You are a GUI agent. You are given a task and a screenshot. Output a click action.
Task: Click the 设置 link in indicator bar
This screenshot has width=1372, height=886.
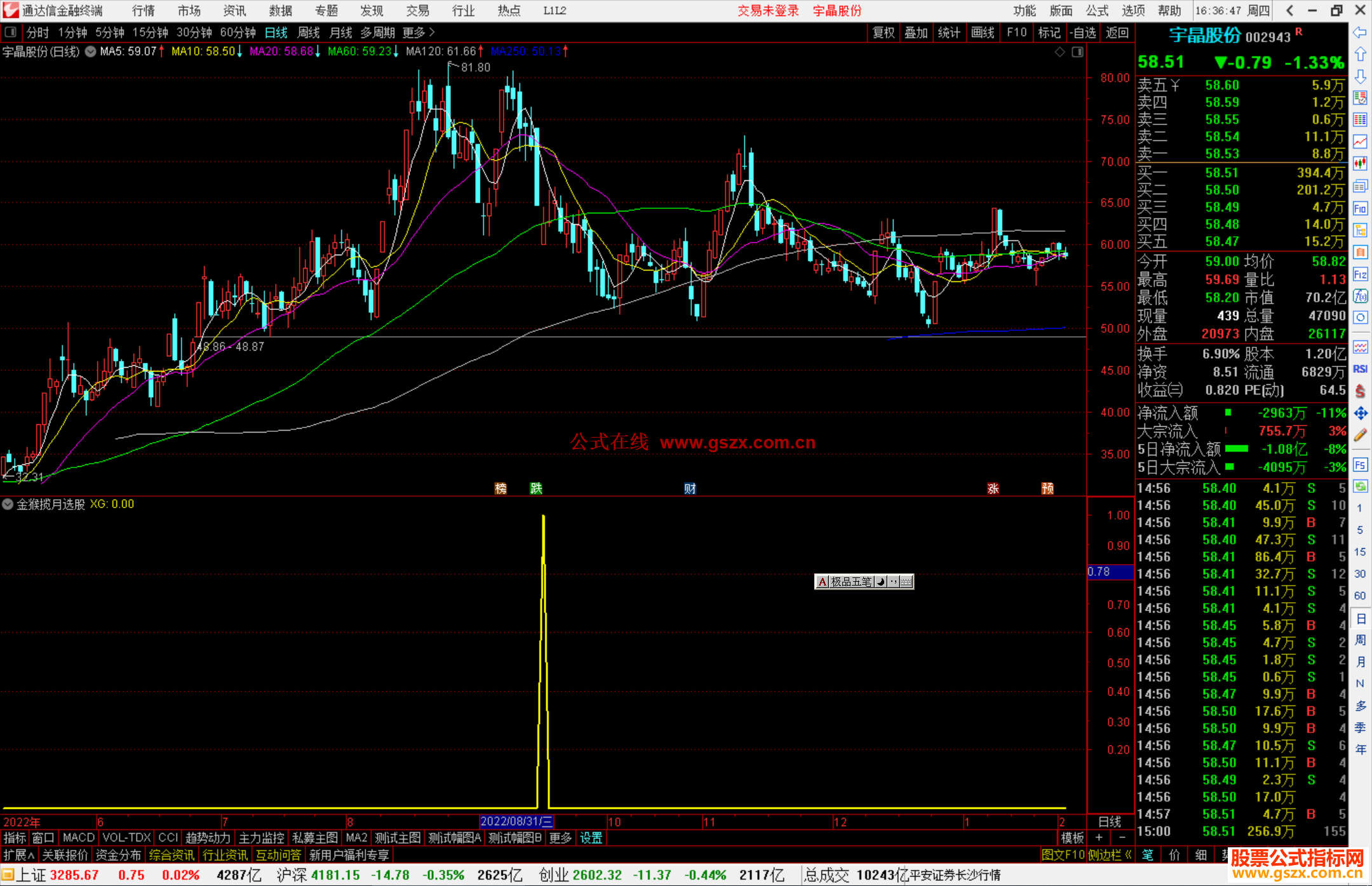click(591, 838)
